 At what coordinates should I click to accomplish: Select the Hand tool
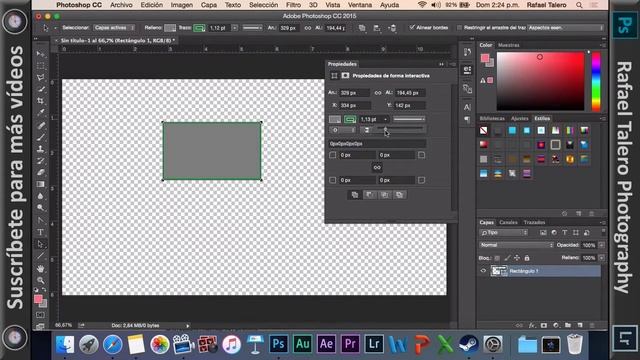pos(40,269)
